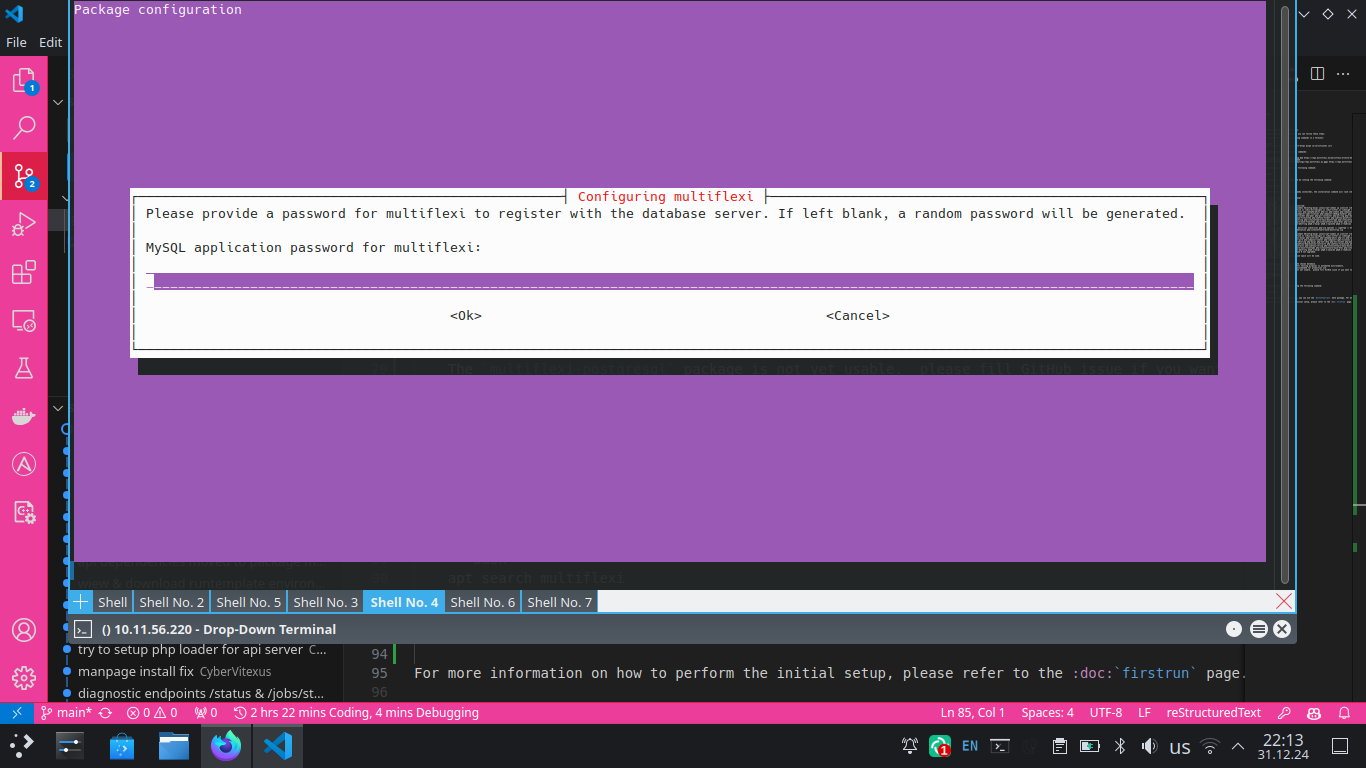Image resolution: width=1366 pixels, height=768 pixels.
Task: Click the 2 hrs 22 mins Coding time status
Action: click(356, 713)
